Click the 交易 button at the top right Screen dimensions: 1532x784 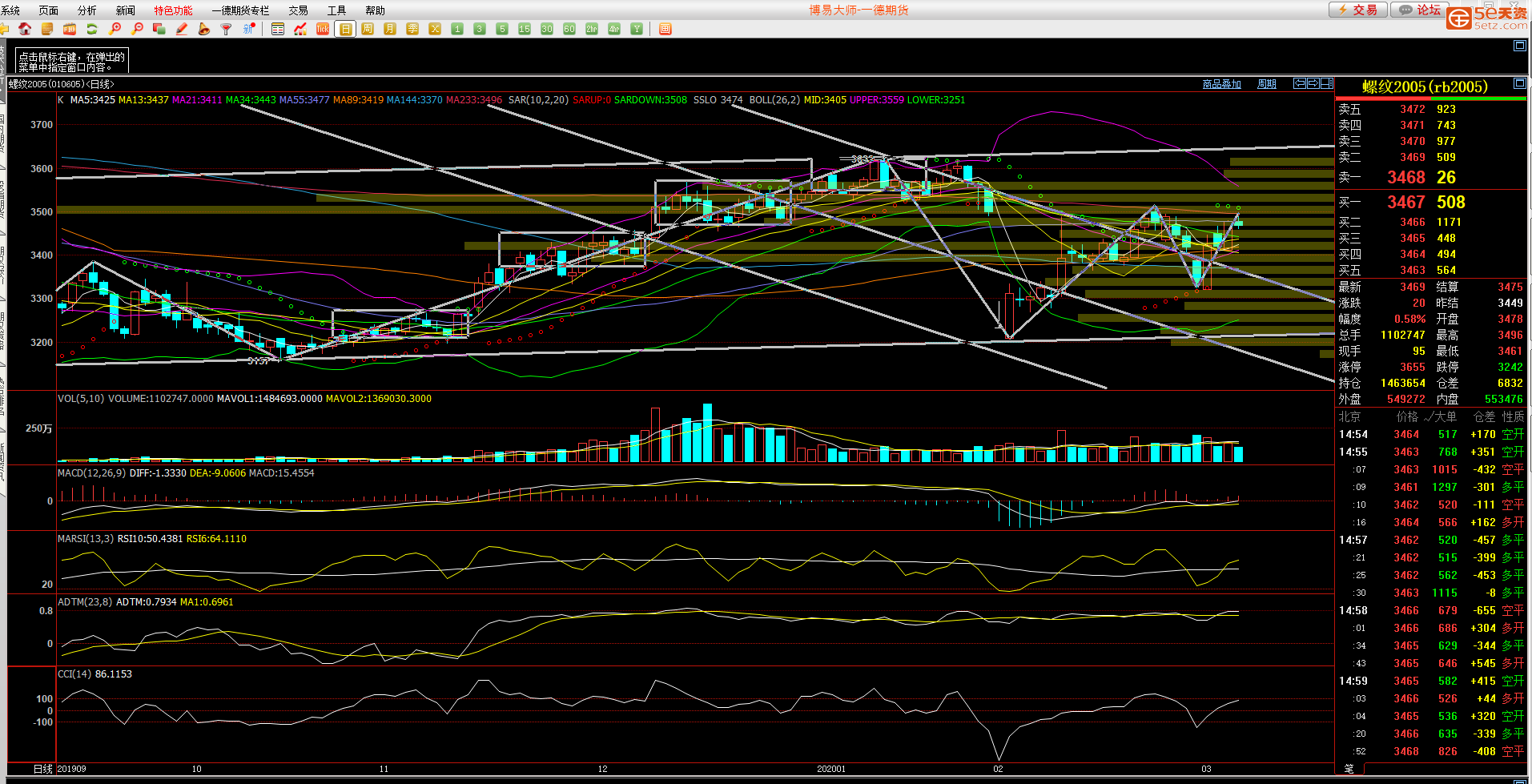(x=1357, y=10)
